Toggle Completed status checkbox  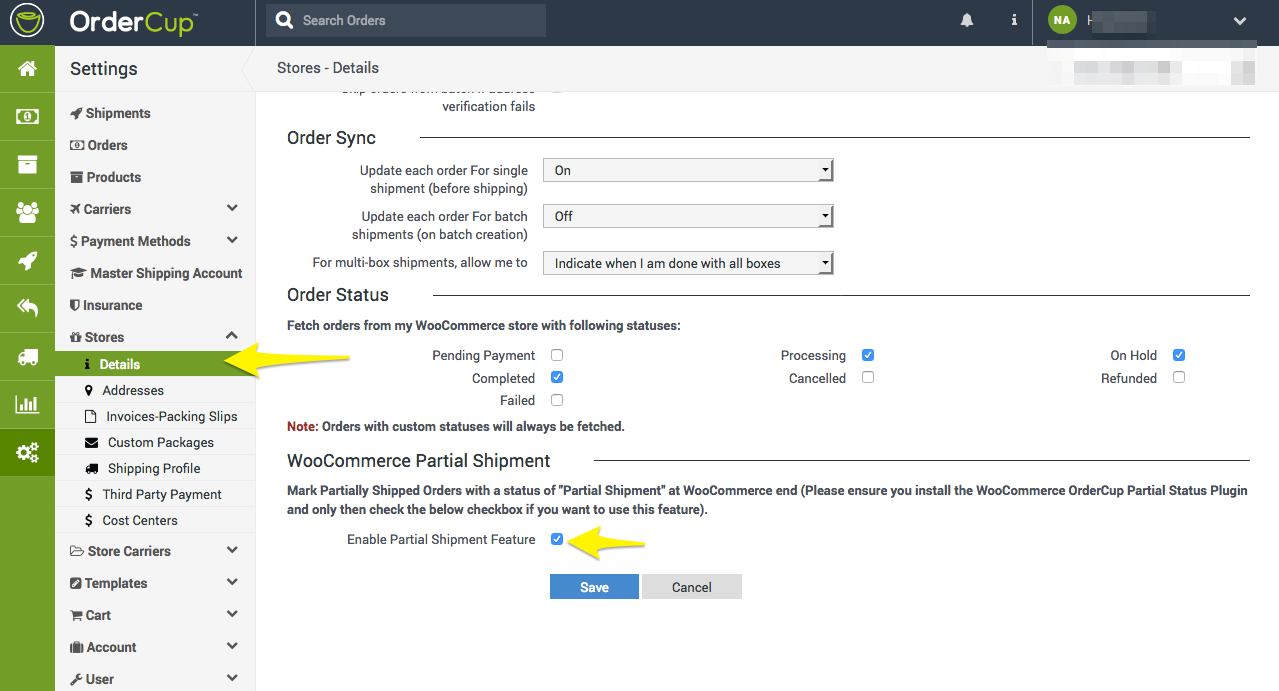[557, 378]
